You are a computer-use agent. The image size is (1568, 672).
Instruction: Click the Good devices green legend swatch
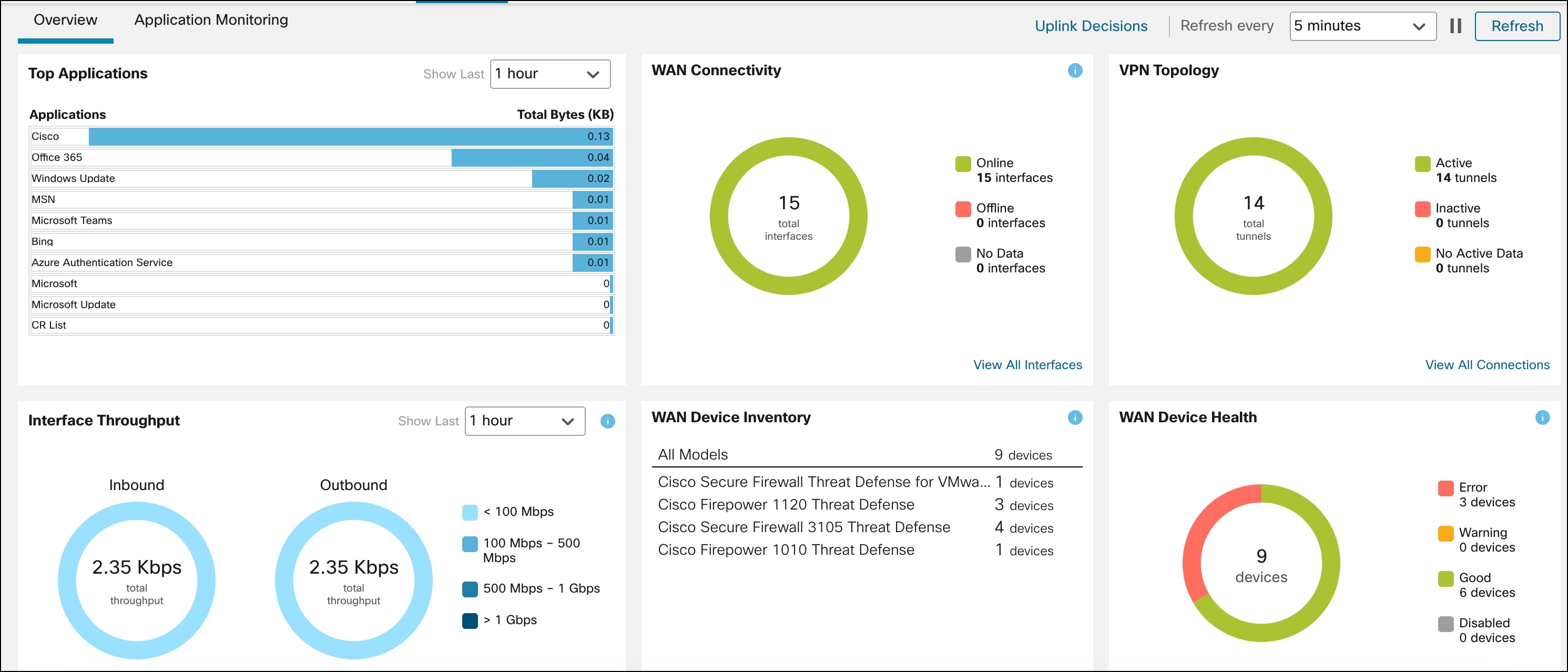click(x=1445, y=578)
